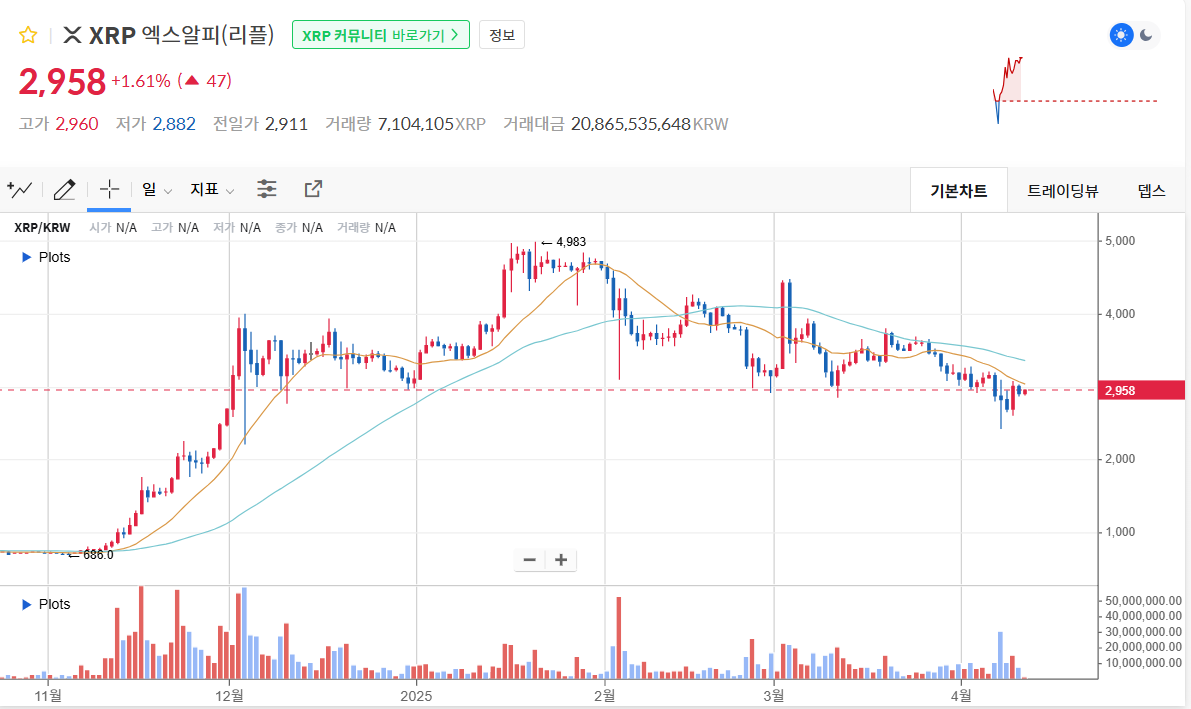Click the XRP/KRW pair label
This screenshot has width=1191, height=709.
(x=43, y=227)
